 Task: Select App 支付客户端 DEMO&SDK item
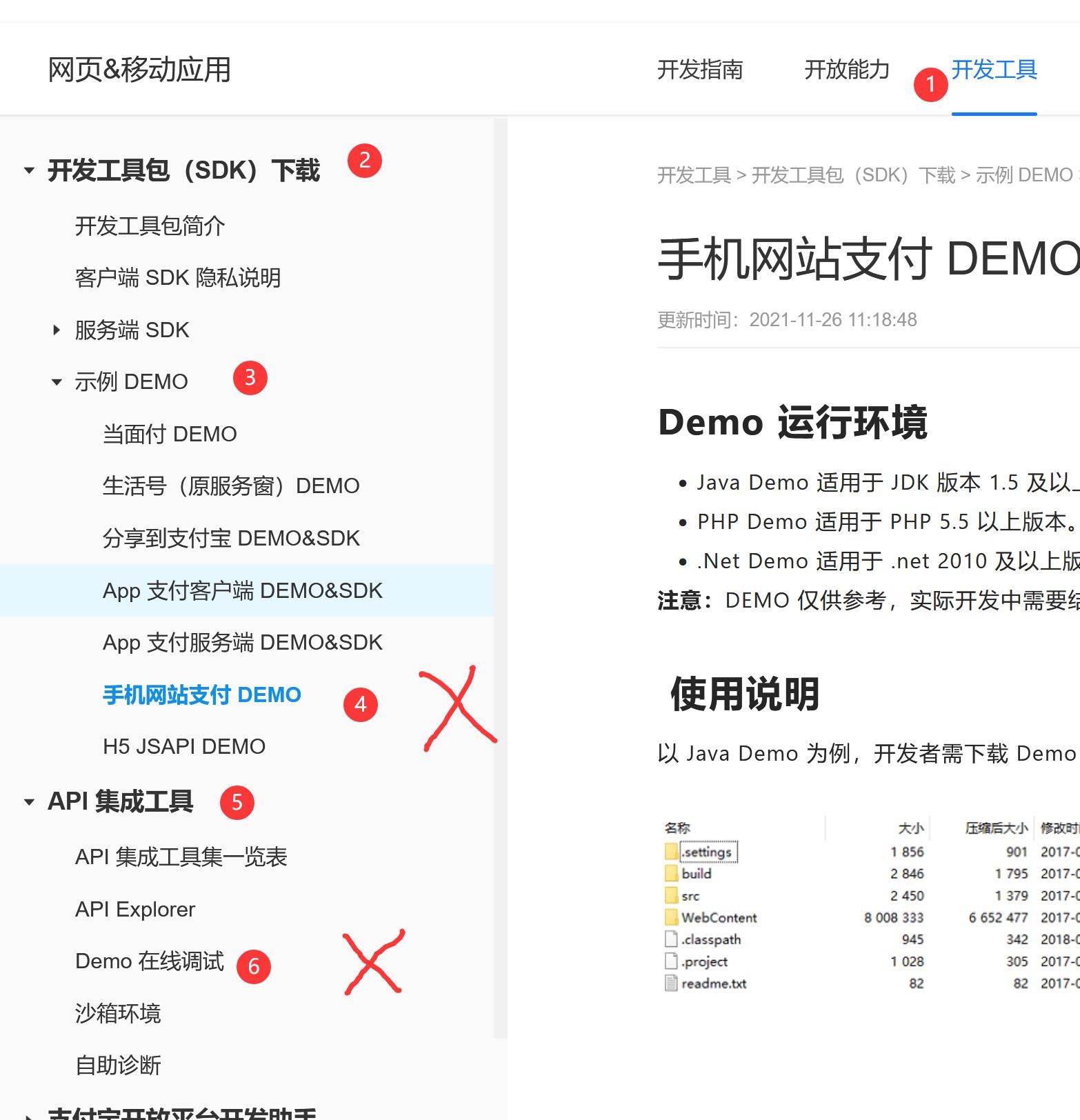(x=242, y=591)
